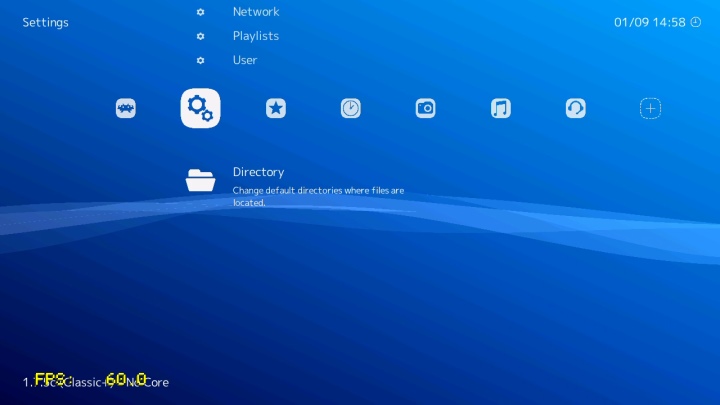Screen dimensions: 720x405
Task: Click the Directory folder icon
Action: (200, 180)
